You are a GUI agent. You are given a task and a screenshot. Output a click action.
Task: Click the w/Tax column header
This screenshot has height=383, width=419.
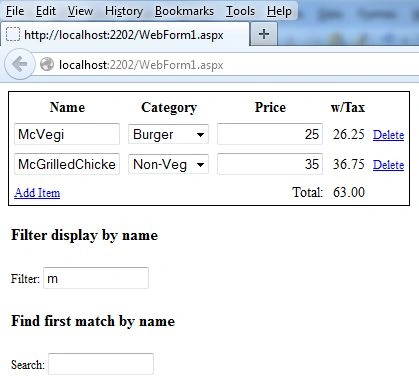coord(348,107)
